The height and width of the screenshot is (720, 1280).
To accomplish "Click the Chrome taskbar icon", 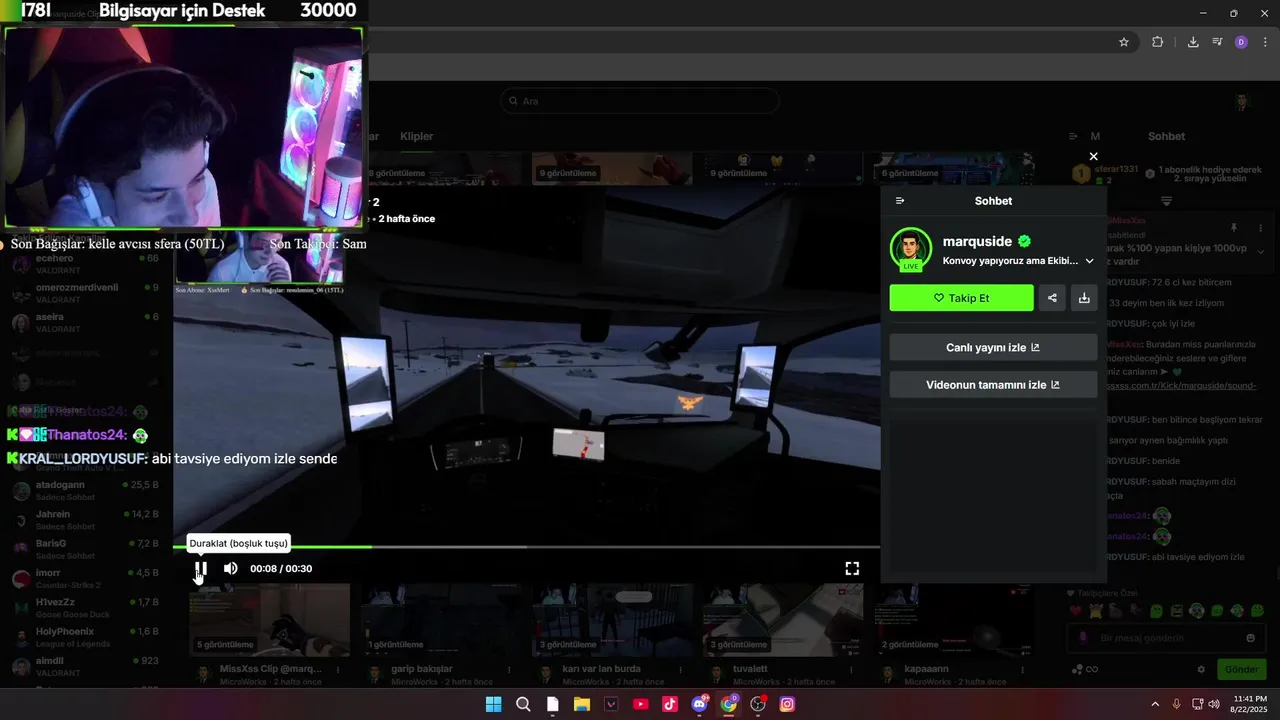I will click(x=729, y=704).
